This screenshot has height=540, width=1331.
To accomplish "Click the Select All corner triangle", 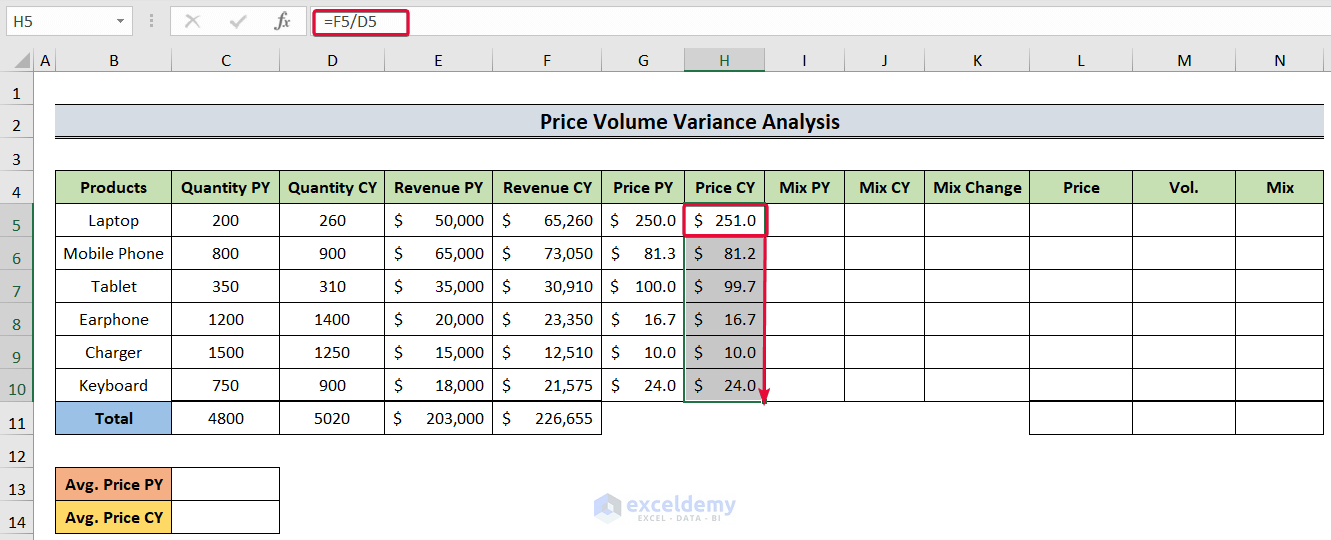I will click(22, 62).
